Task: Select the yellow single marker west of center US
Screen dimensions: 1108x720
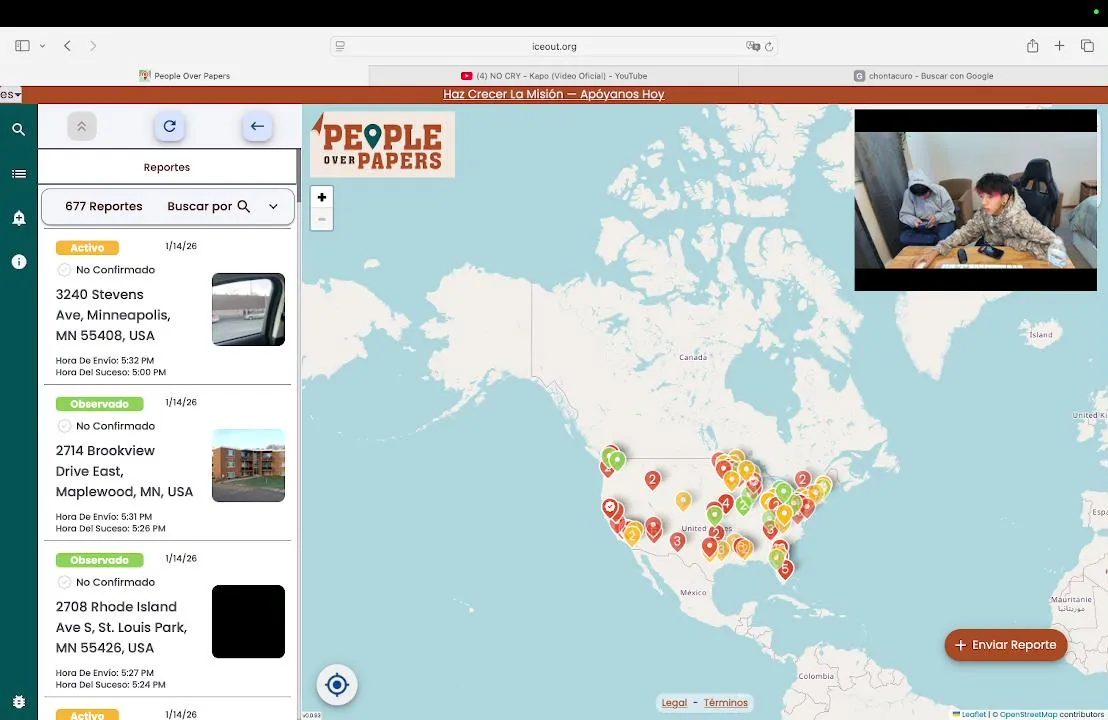Action: [x=683, y=501]
